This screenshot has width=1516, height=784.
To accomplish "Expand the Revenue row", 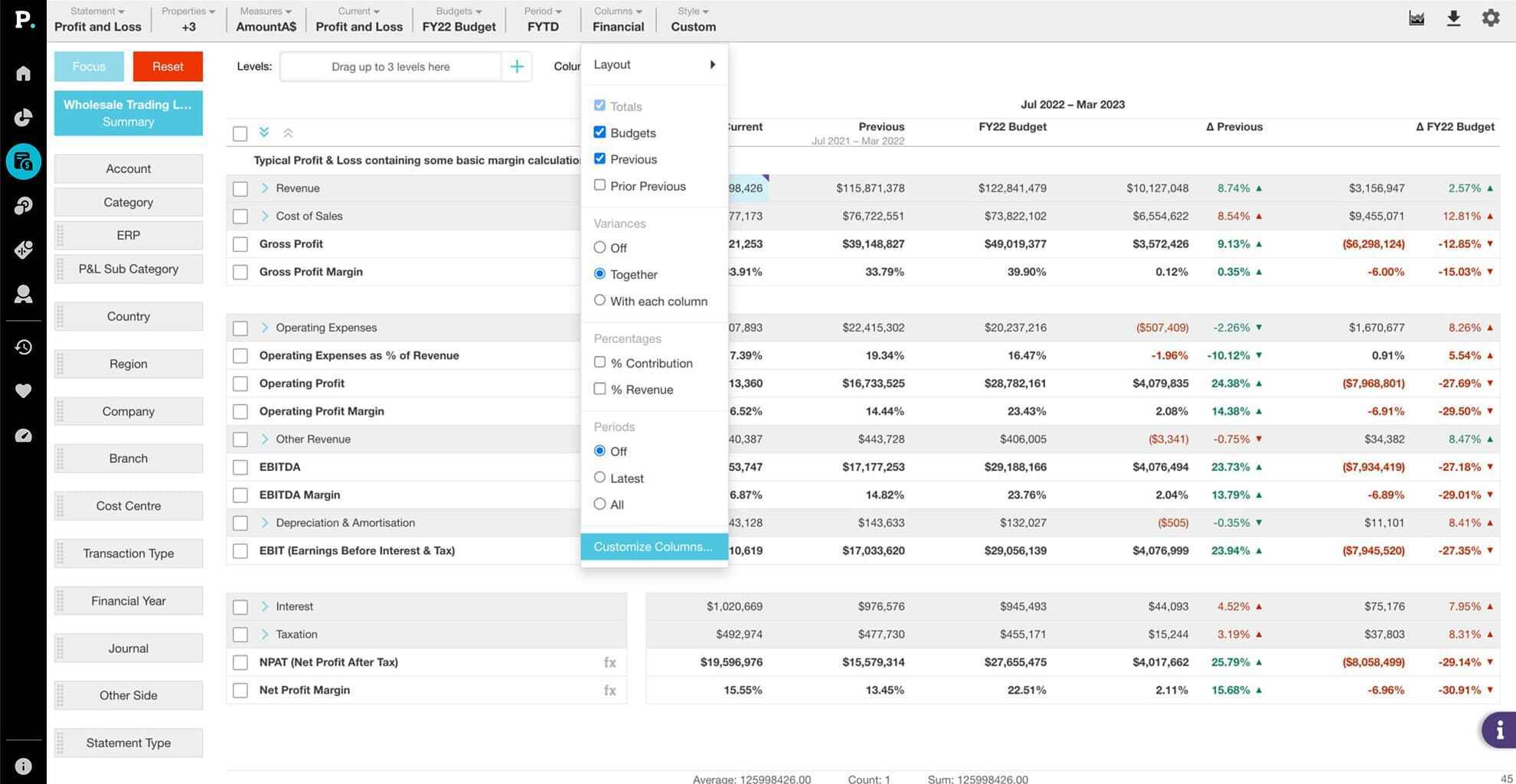I will tap(265, 188).
